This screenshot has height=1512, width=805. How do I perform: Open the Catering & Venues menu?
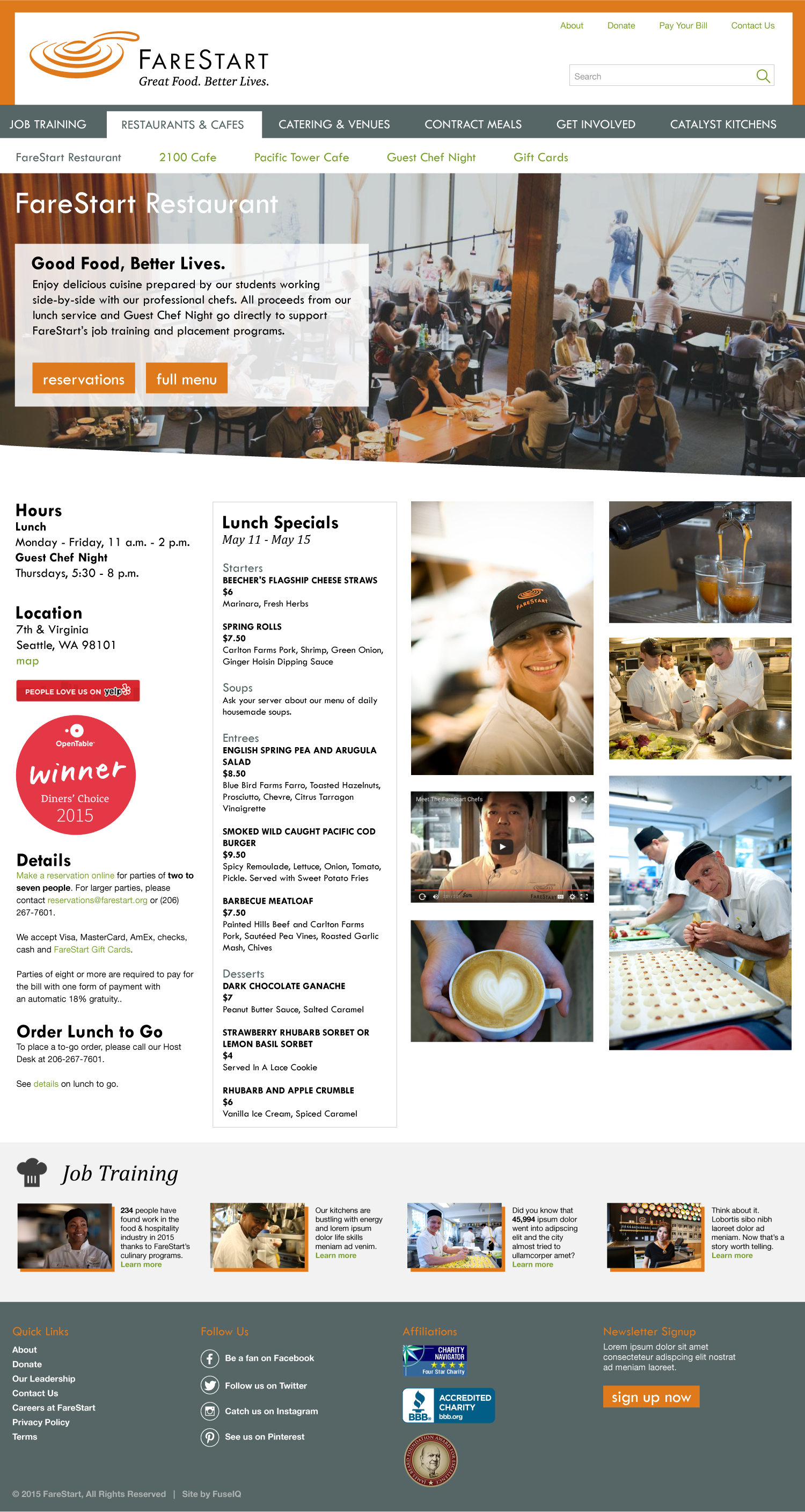pos(334,125)
